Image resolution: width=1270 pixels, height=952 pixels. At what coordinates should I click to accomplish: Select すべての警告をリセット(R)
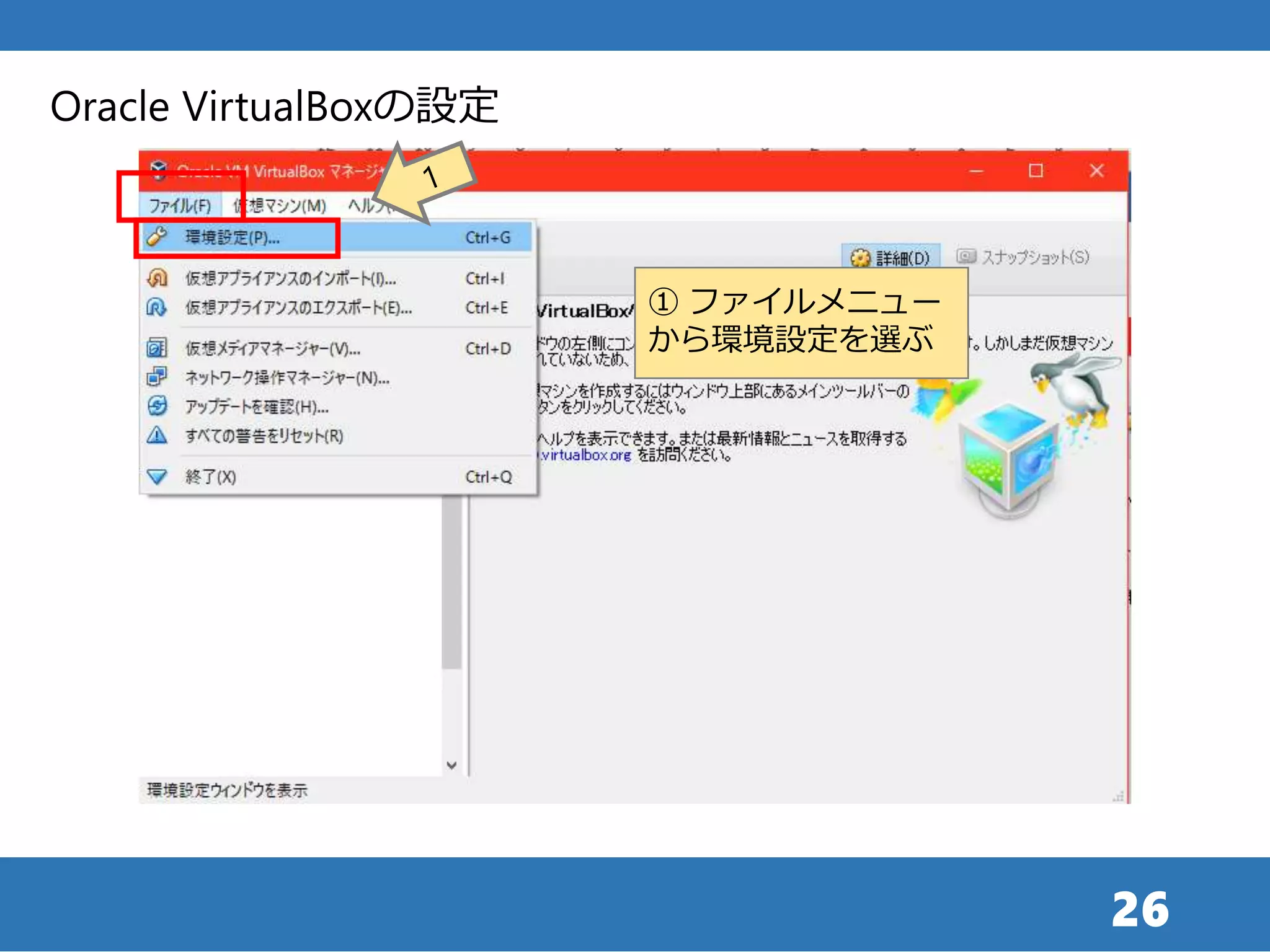click(x=337, y=436)
